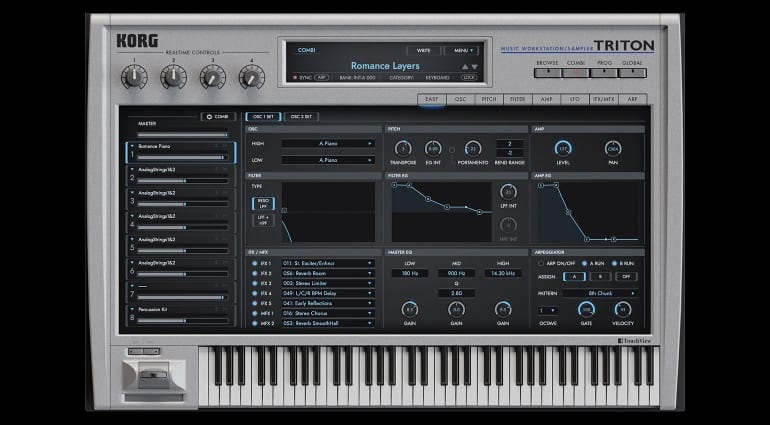770x425 pixels.
Task: Click the arpeggiator Gate knob
Action: pyautogui.click(x=586, y=309)
